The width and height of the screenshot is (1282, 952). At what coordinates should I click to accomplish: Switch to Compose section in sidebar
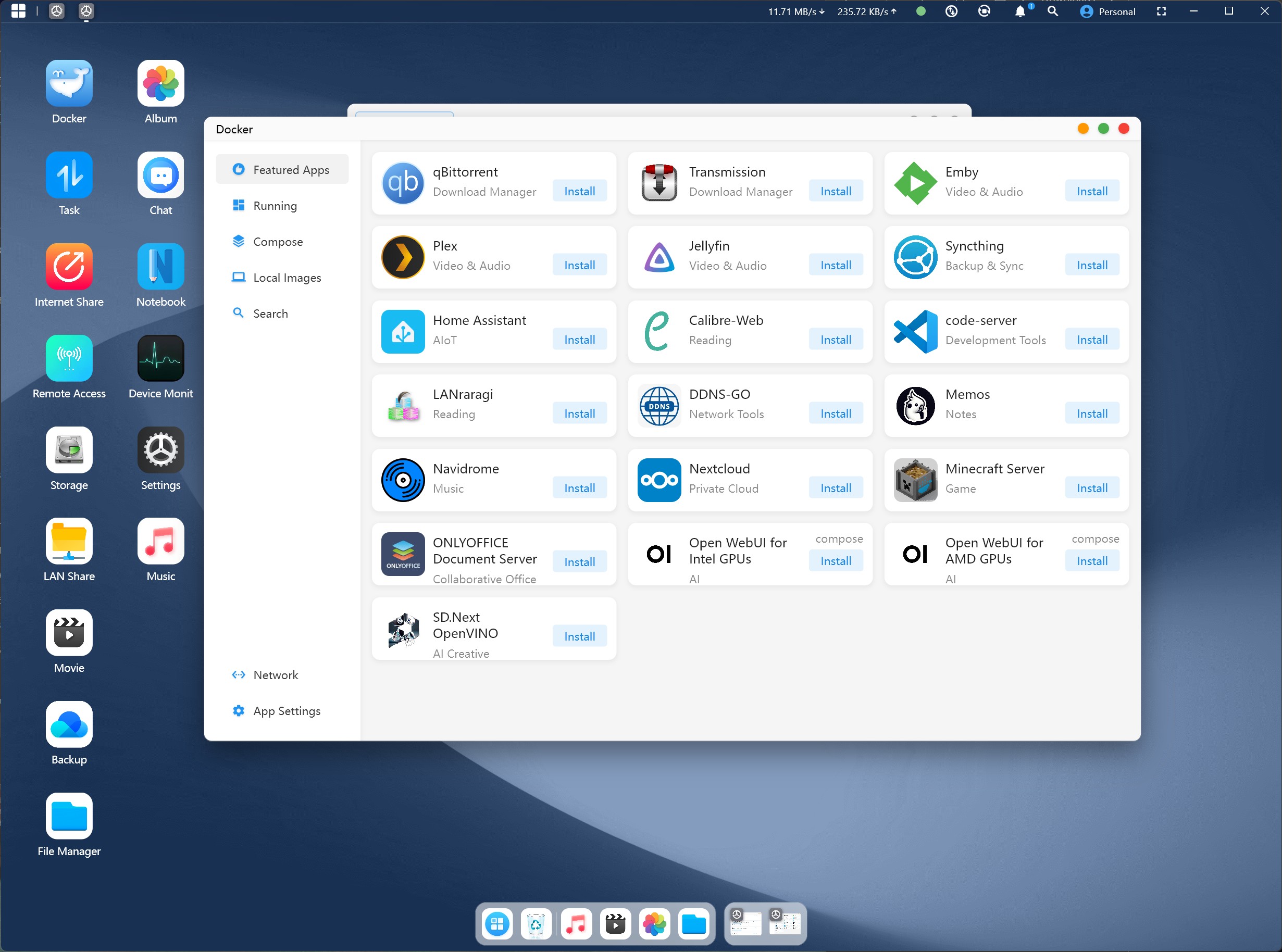277,242
